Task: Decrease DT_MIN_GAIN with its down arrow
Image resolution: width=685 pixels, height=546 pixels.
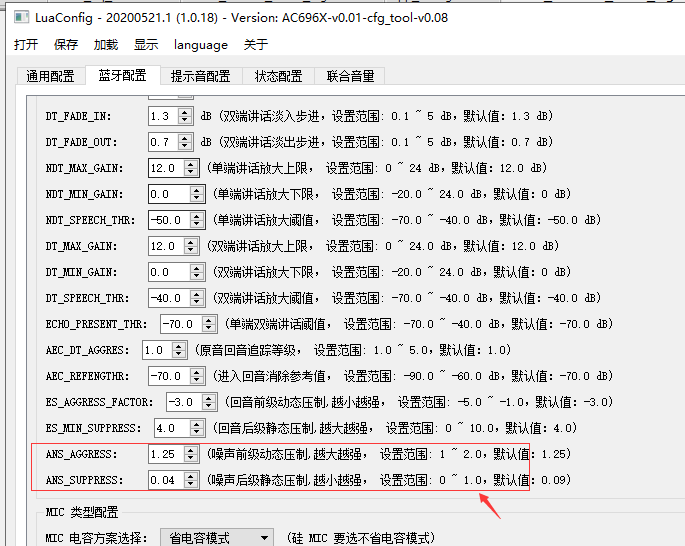Action: [197, 276]
